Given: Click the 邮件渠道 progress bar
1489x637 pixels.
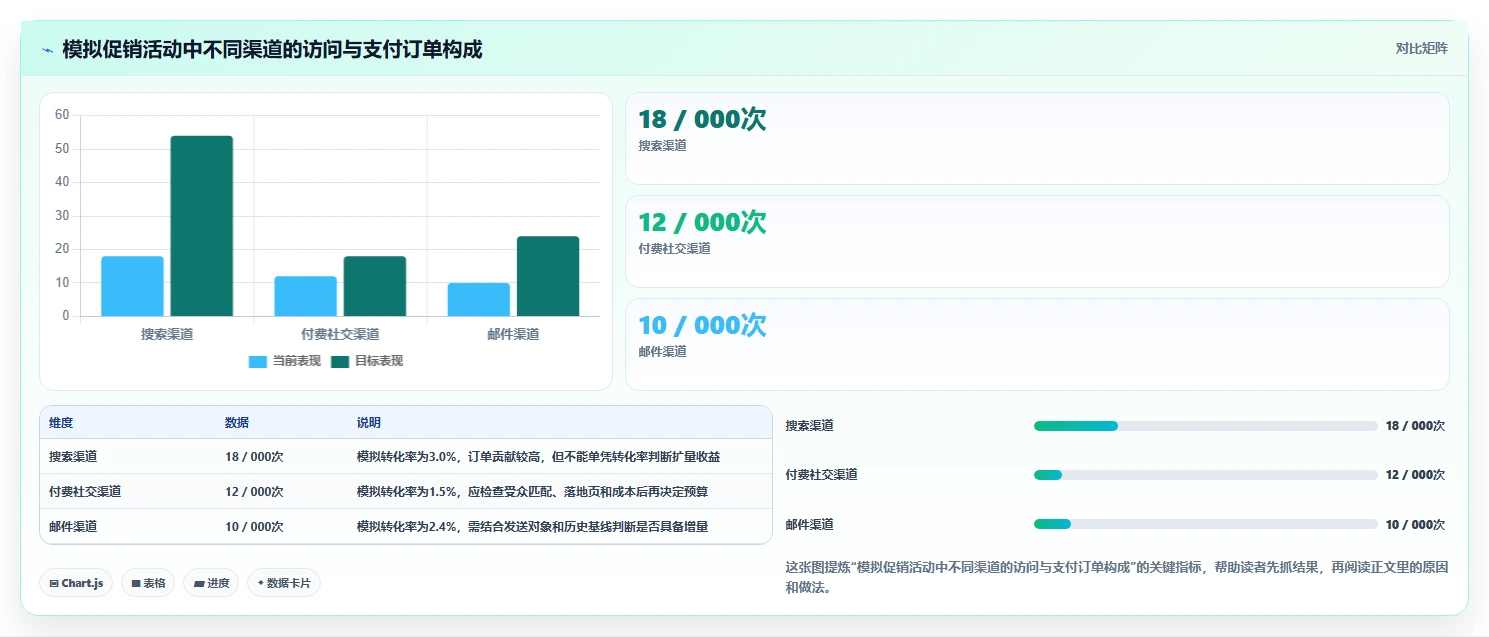Looking at the screenshot, I should coord(1205,525).
